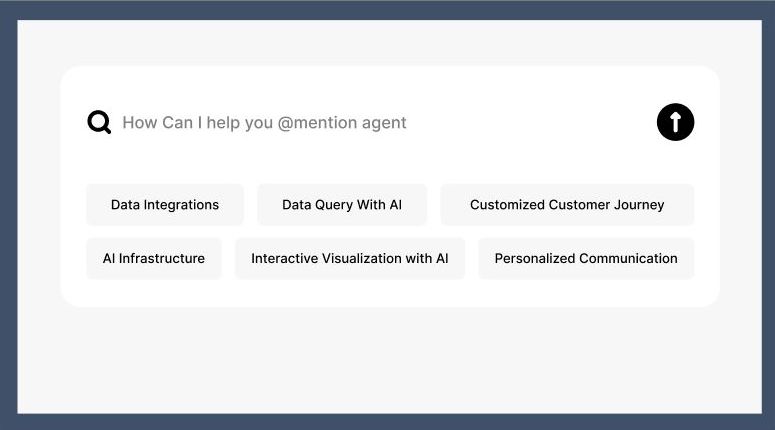
Task: Open the AI Infrastructure suggestion
Action: (x=154, y=259)
